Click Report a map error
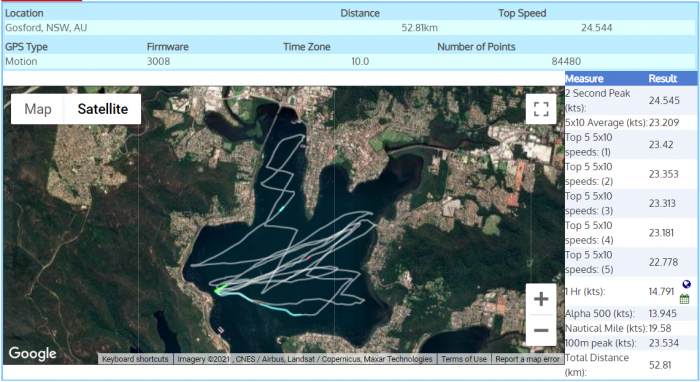This screenshot has width=700, height=382. tap(527, 359)
